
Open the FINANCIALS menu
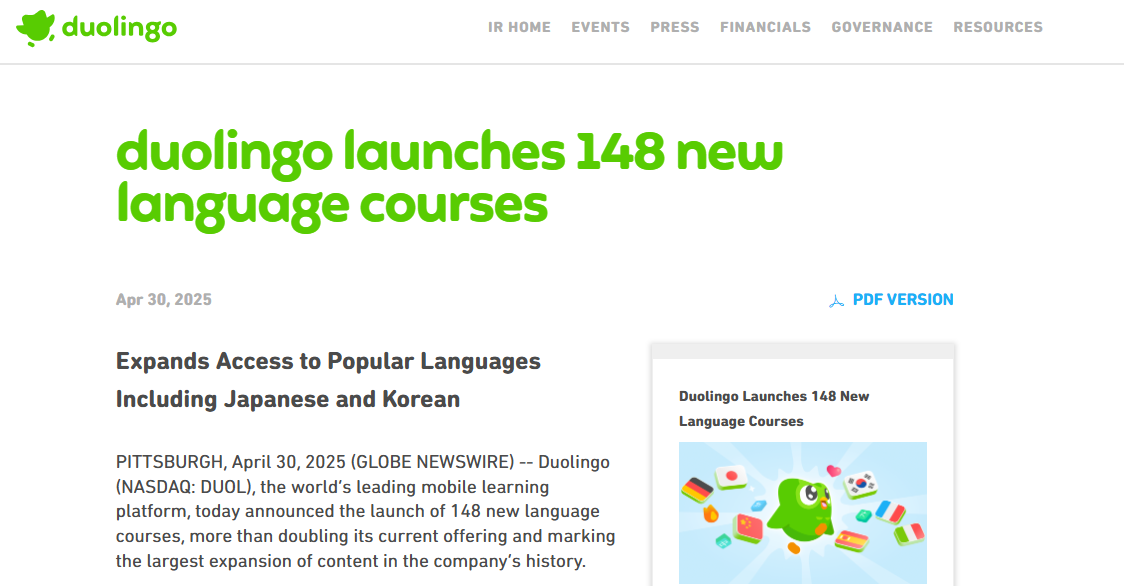tap(766, 27)
